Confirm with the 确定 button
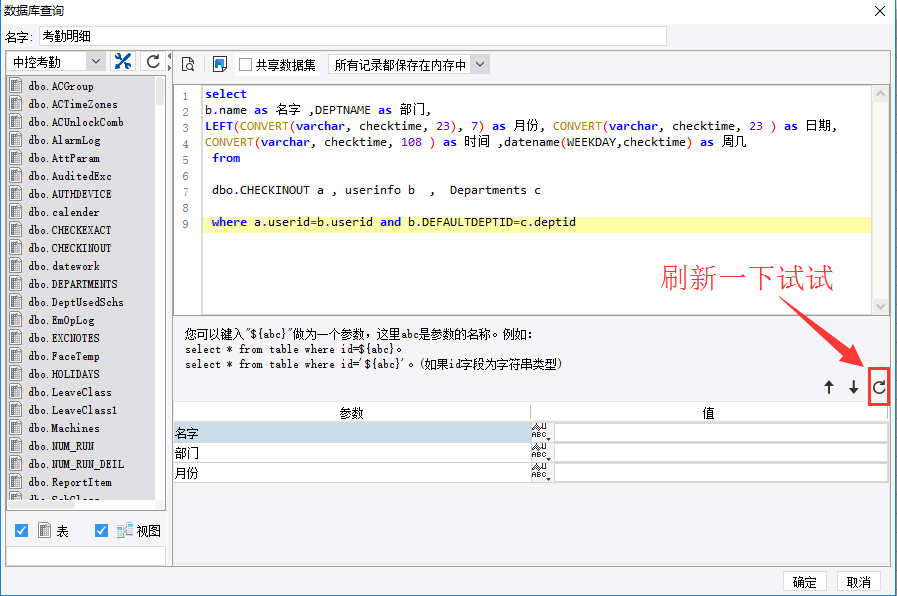The height and width of the screenshot is (596, 897). (804, 582)
